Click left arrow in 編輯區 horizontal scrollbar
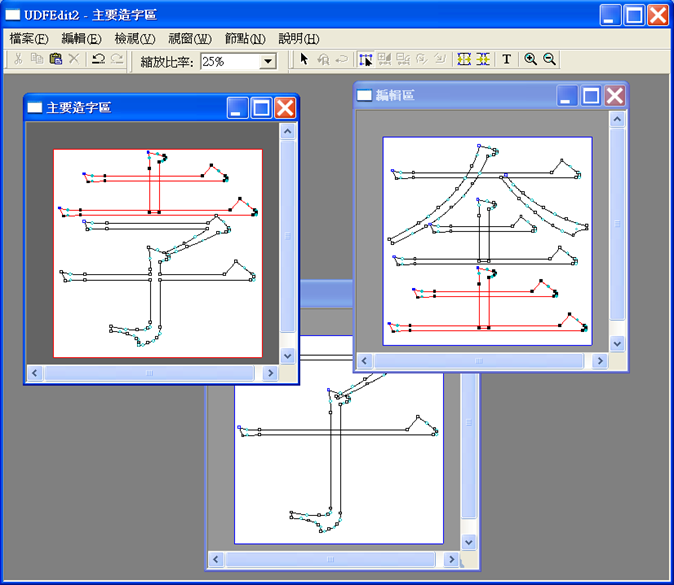 point(365,361)
